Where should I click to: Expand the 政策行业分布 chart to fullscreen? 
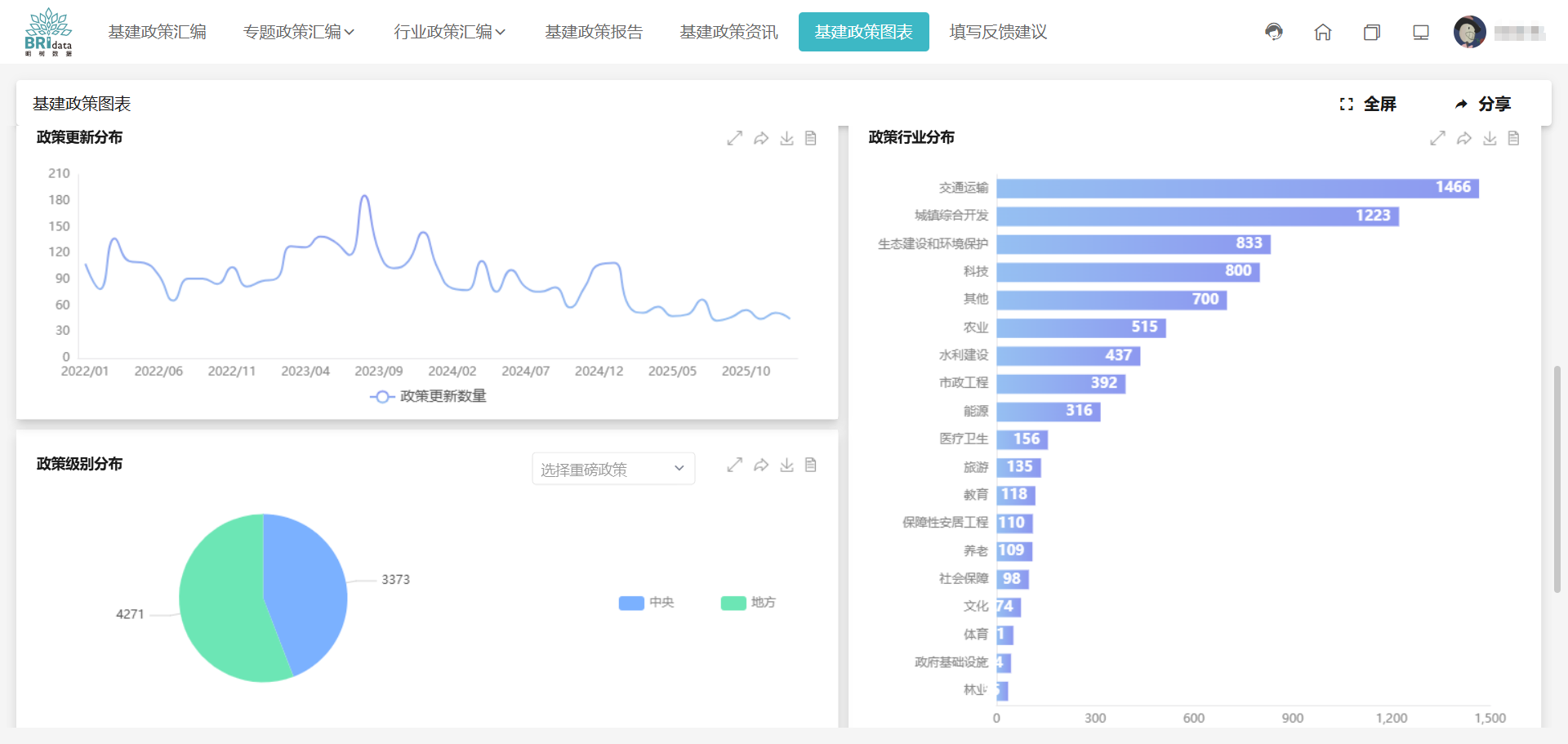coord(1438,138)
